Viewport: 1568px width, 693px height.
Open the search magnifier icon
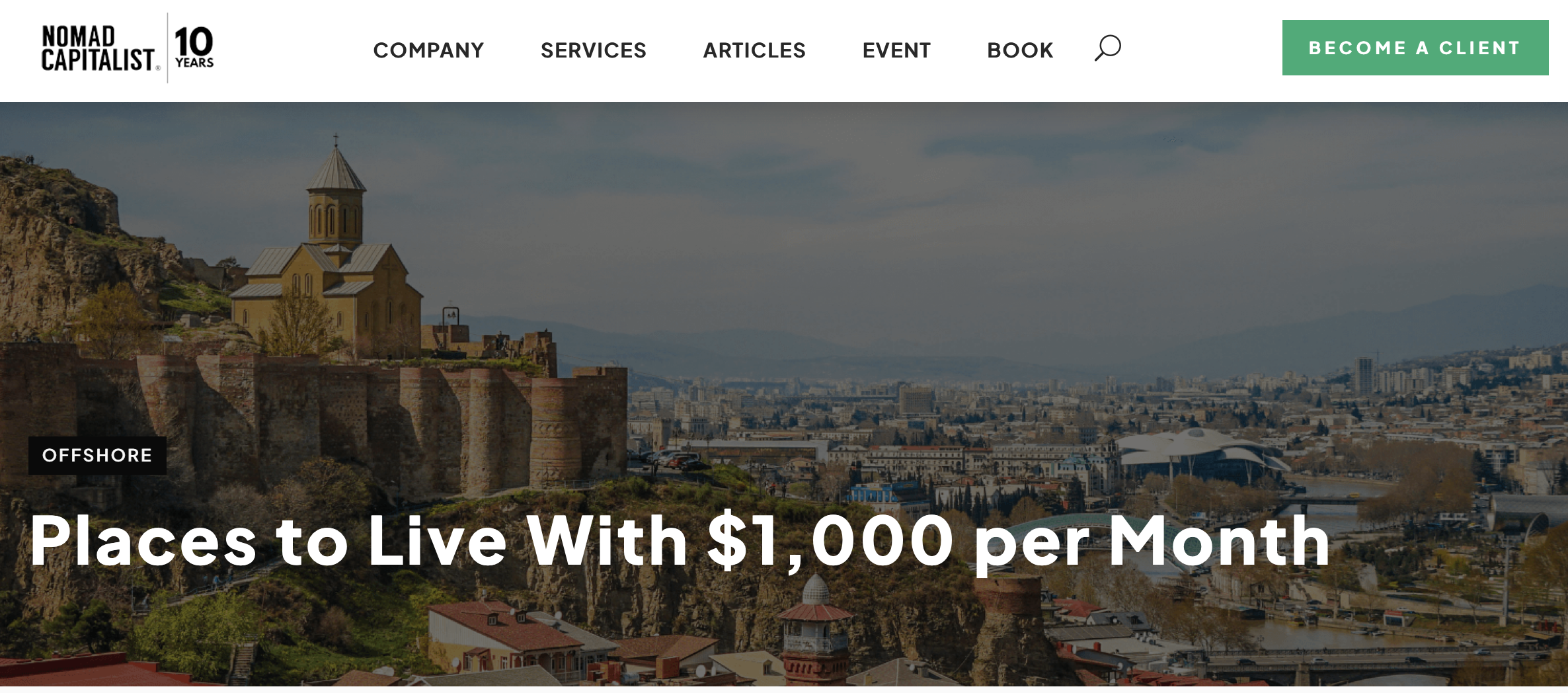pyautogui.click(x=1107, y=48)
